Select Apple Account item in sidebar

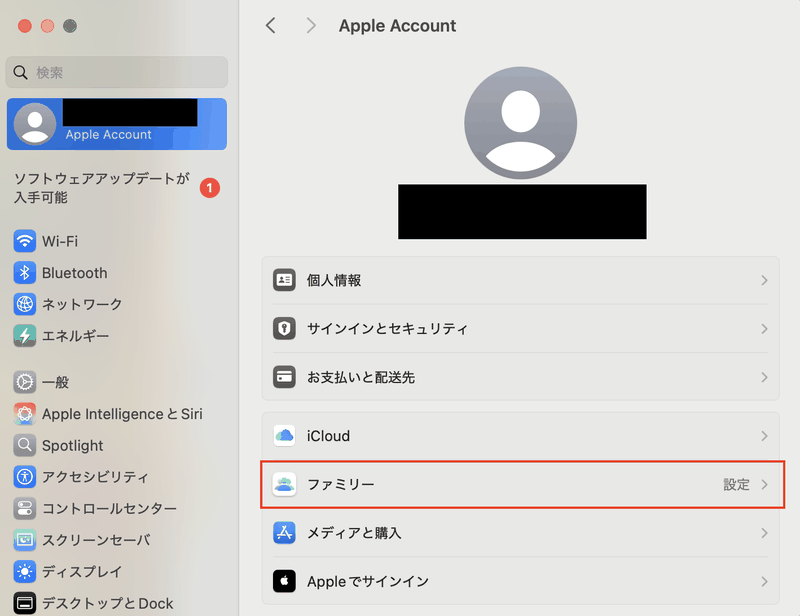tap(117, 124)
